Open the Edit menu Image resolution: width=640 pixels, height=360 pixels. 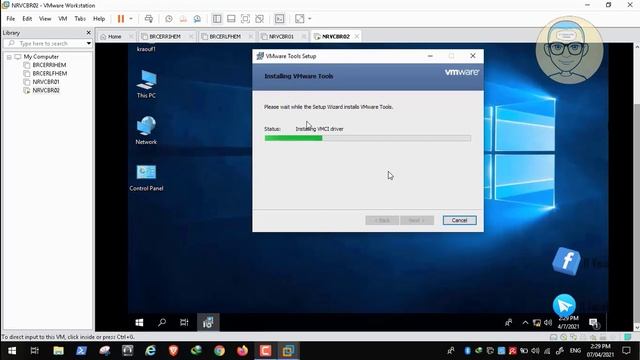point(27,19)
